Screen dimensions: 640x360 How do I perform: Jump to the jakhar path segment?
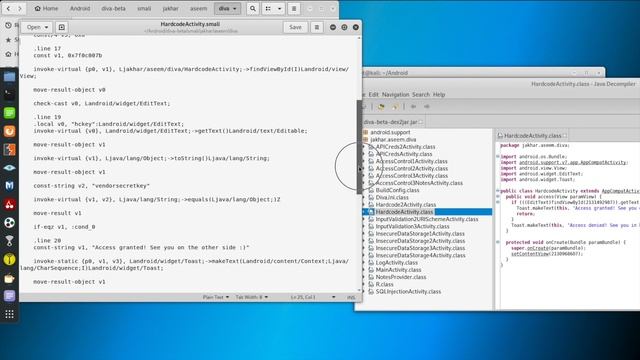pos(171,8)
